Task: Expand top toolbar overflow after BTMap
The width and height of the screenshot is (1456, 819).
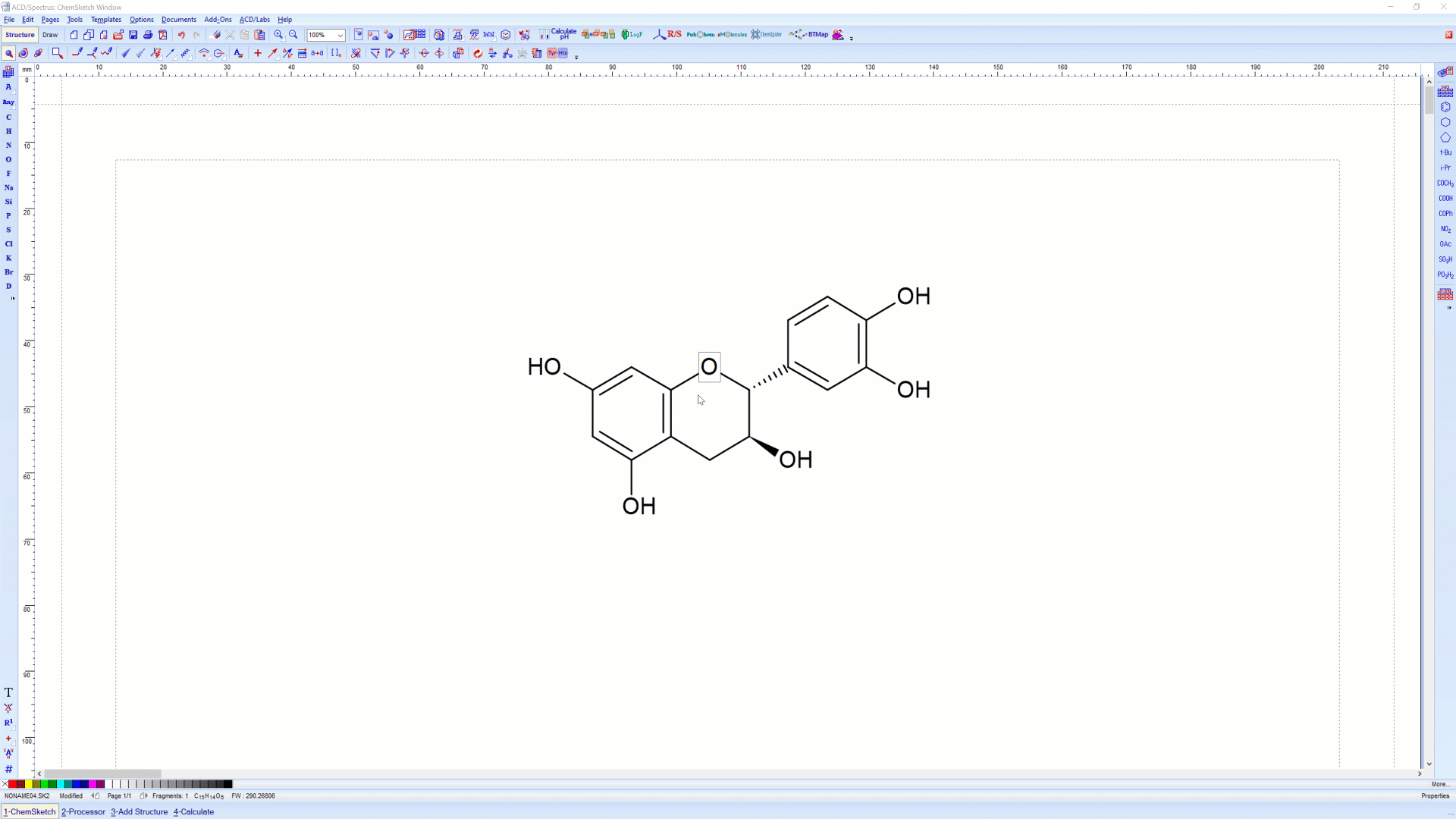Action: tap(851, 38)
